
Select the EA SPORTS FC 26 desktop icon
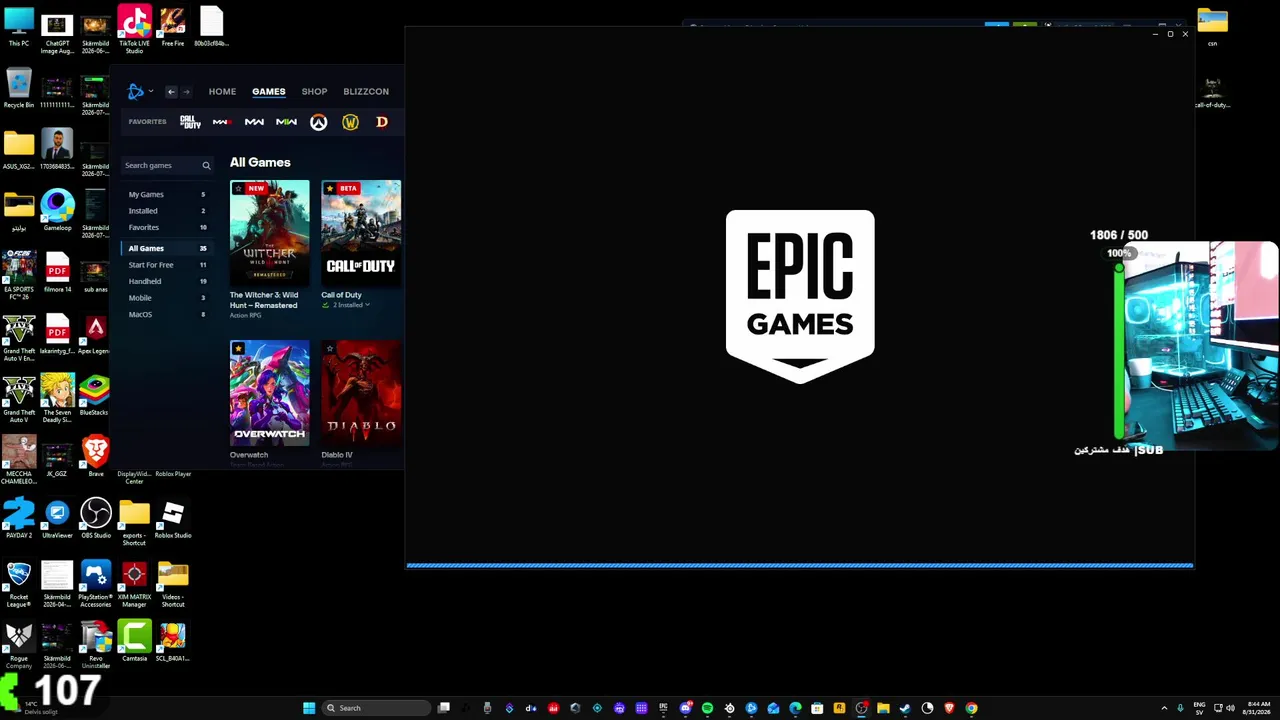19,275
